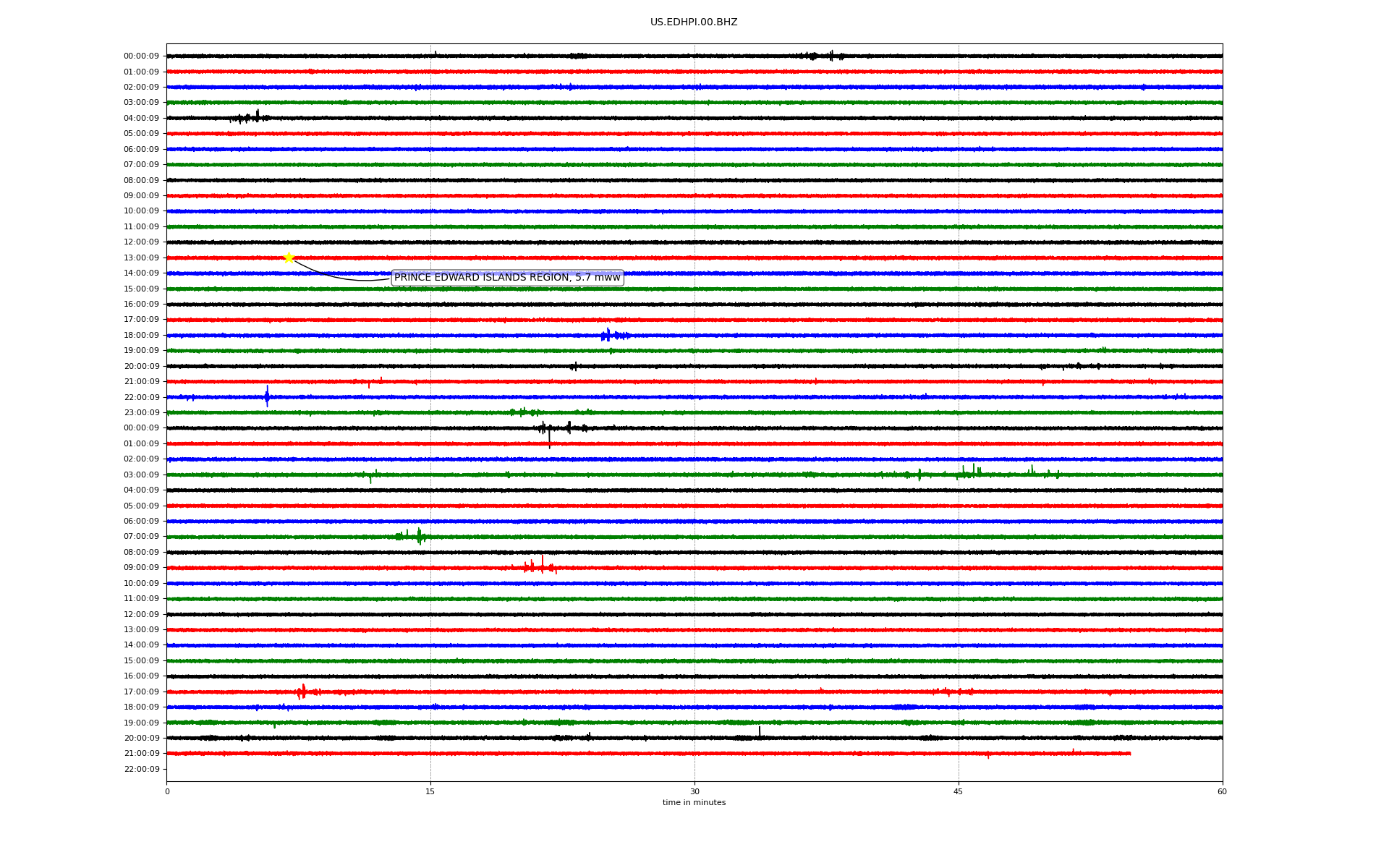Click the 45 tick label on the x-axis
Screen dimensions: 1389x868
[x=959, y=792]
